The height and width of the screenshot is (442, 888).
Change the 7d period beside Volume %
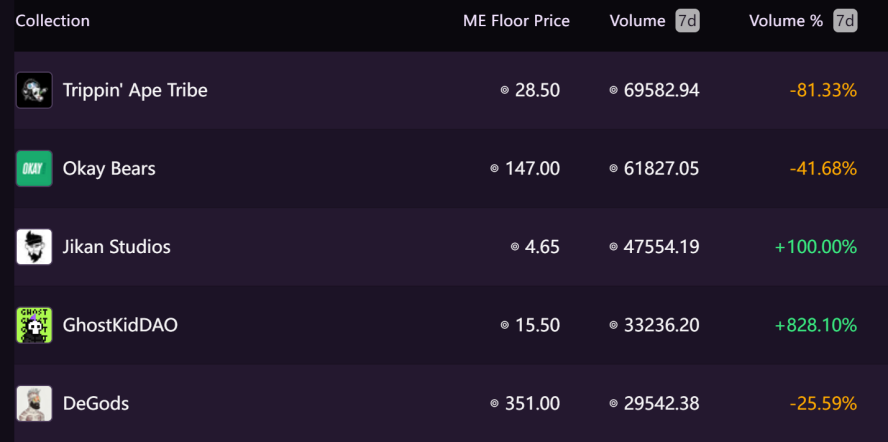click(845, 22)
